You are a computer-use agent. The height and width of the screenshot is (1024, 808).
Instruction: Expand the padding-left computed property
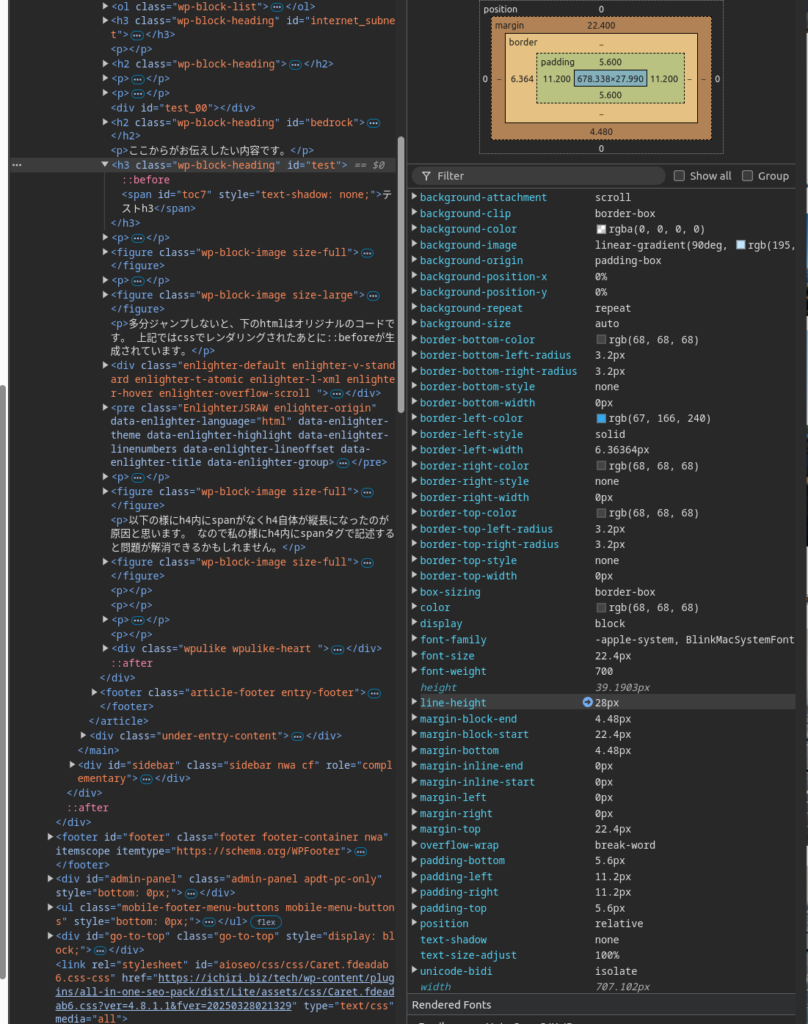414,876
